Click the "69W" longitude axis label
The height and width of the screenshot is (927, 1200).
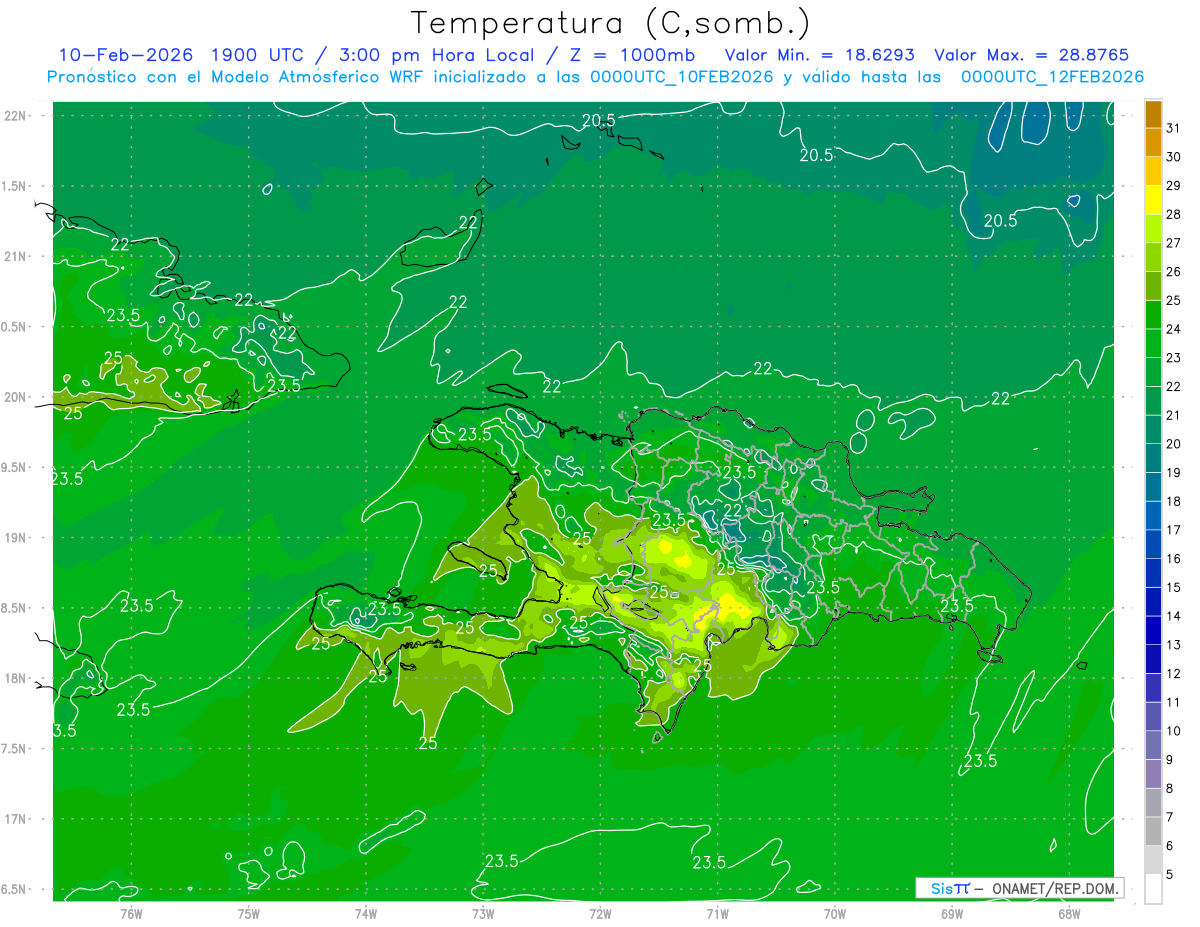click(952, 914)
